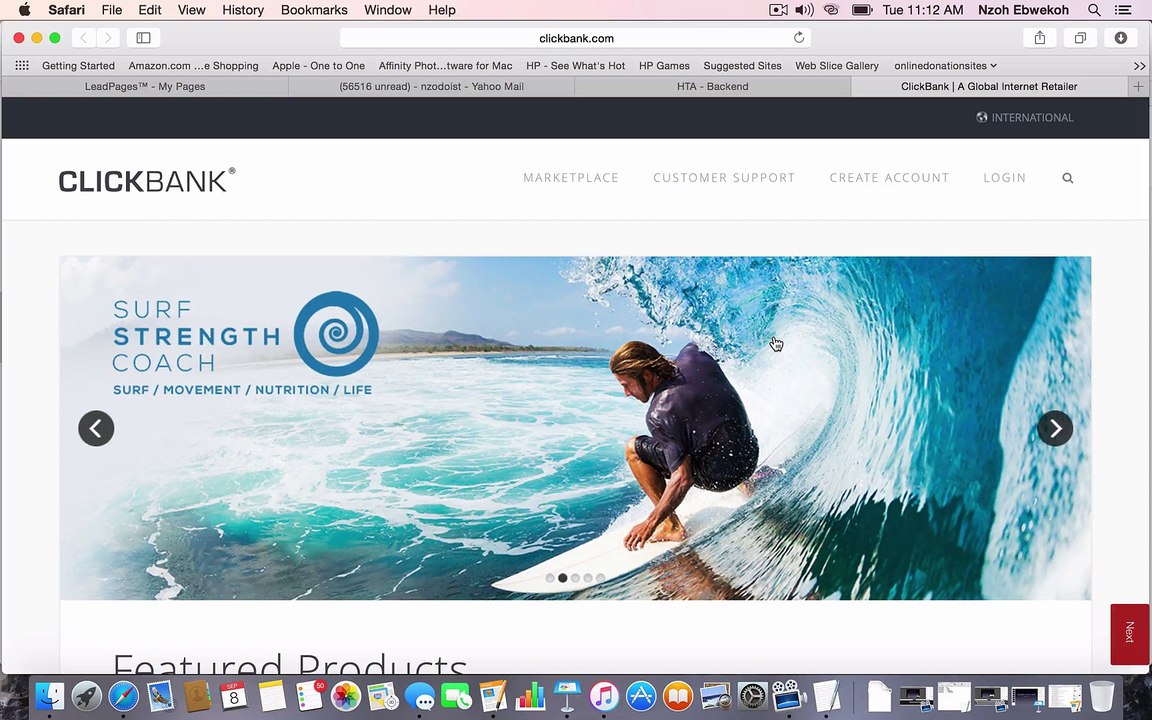Click the Safari forward arrow
Image resolution: width=1152 pixels, height=720 pixels.
(108, 37)
